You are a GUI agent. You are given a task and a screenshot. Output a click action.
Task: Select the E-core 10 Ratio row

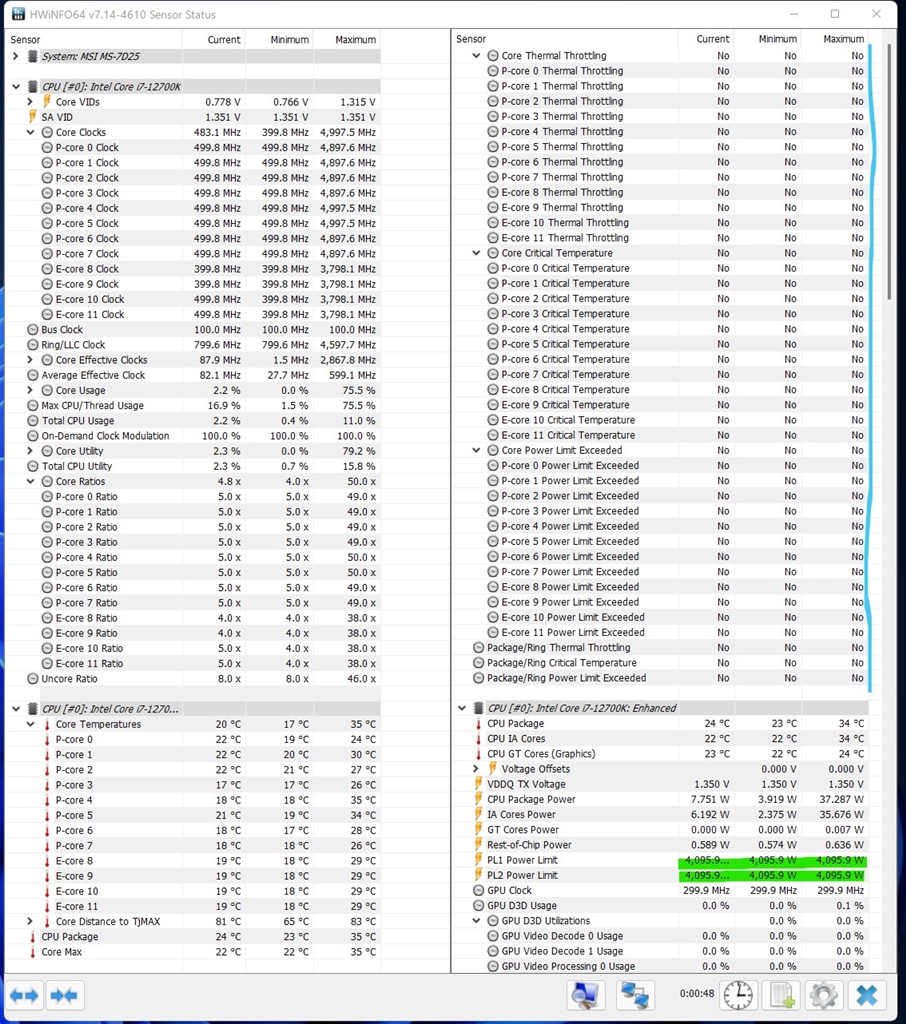pos(193,648)
